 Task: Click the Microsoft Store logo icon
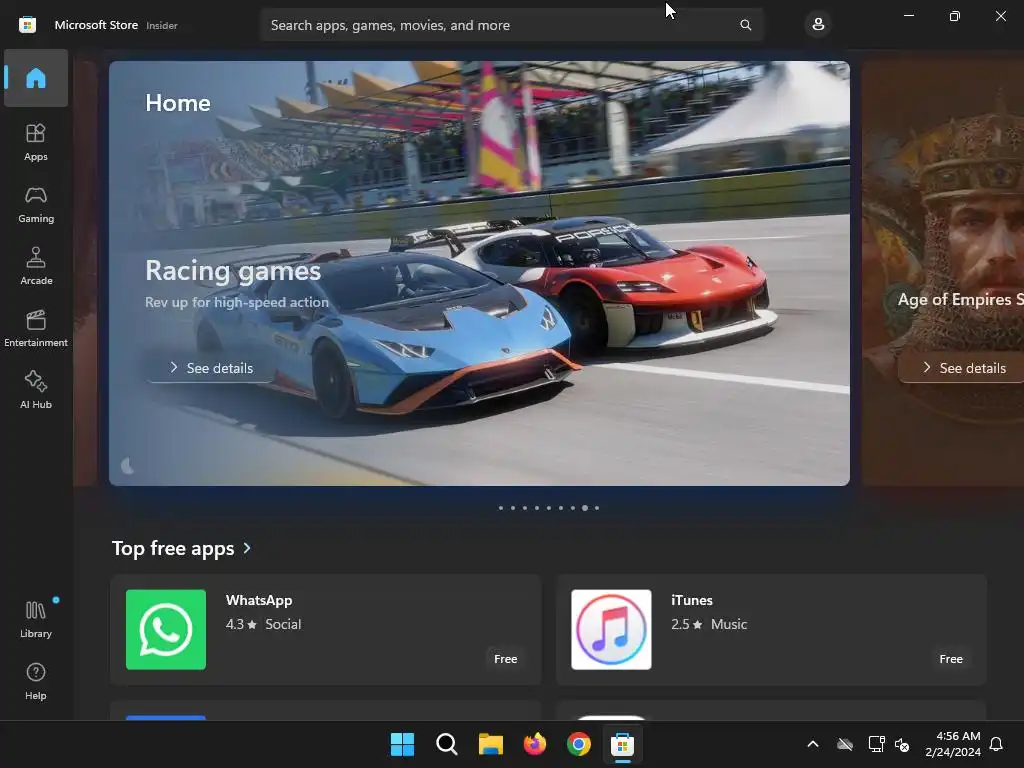[27, 25]
